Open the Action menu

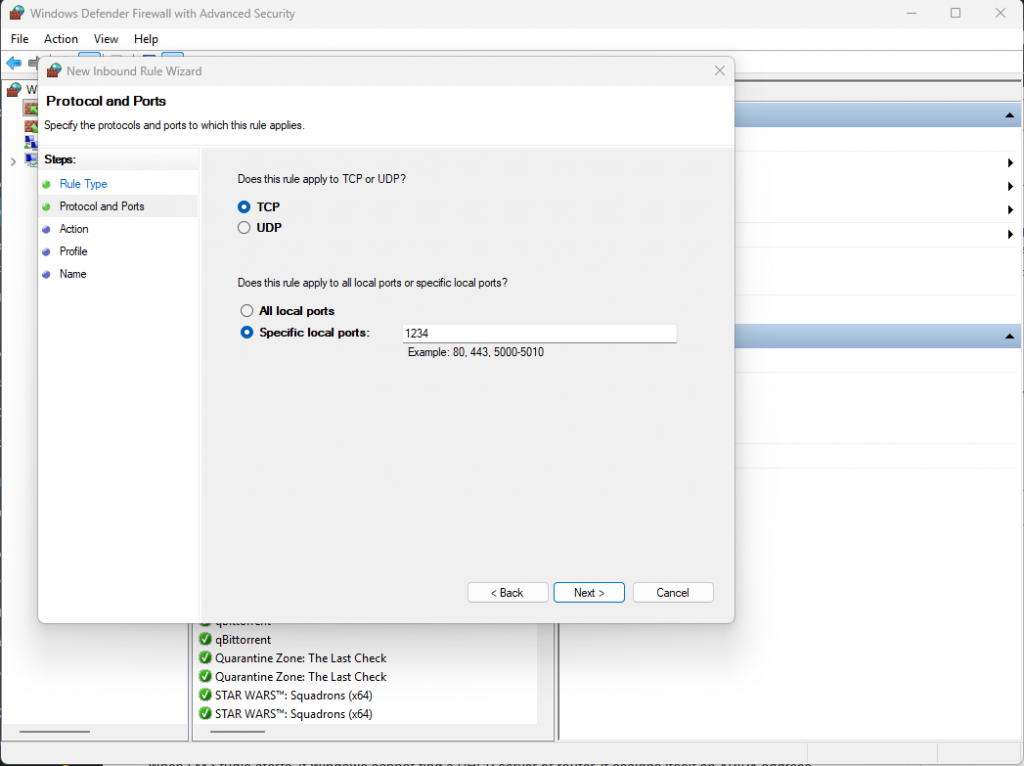pyautogui.click(x=61, y=39)
